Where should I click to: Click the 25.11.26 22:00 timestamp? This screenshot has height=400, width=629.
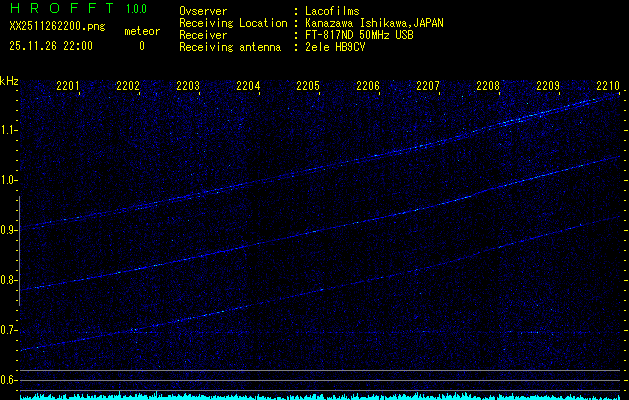[50, 46]
